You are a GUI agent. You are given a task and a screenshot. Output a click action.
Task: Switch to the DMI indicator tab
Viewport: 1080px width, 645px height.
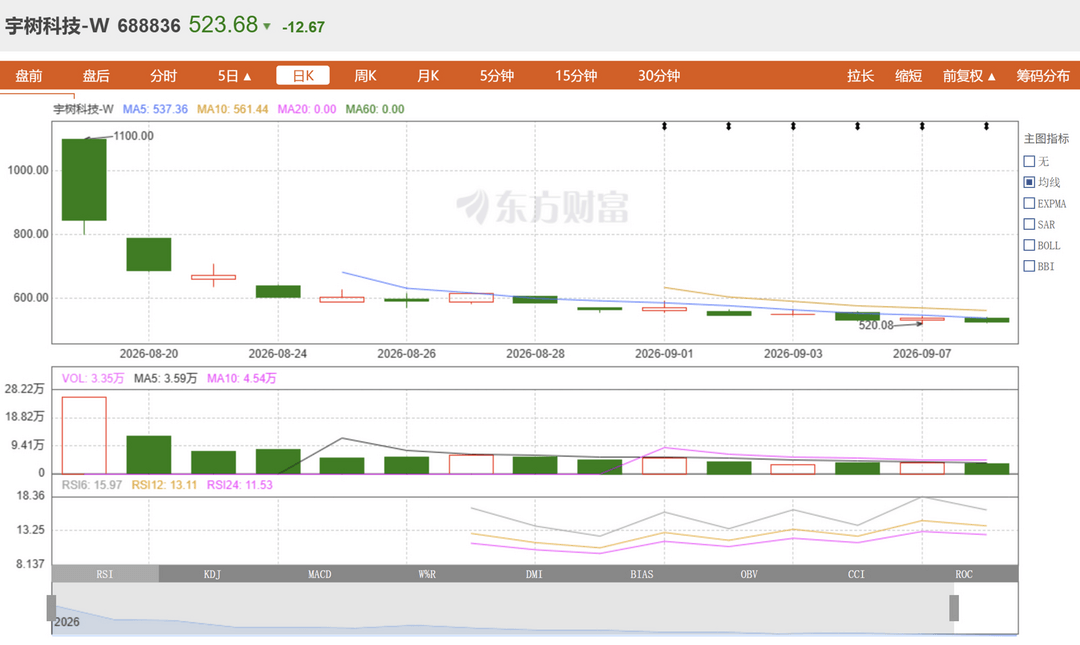click(x=534, y=574)
